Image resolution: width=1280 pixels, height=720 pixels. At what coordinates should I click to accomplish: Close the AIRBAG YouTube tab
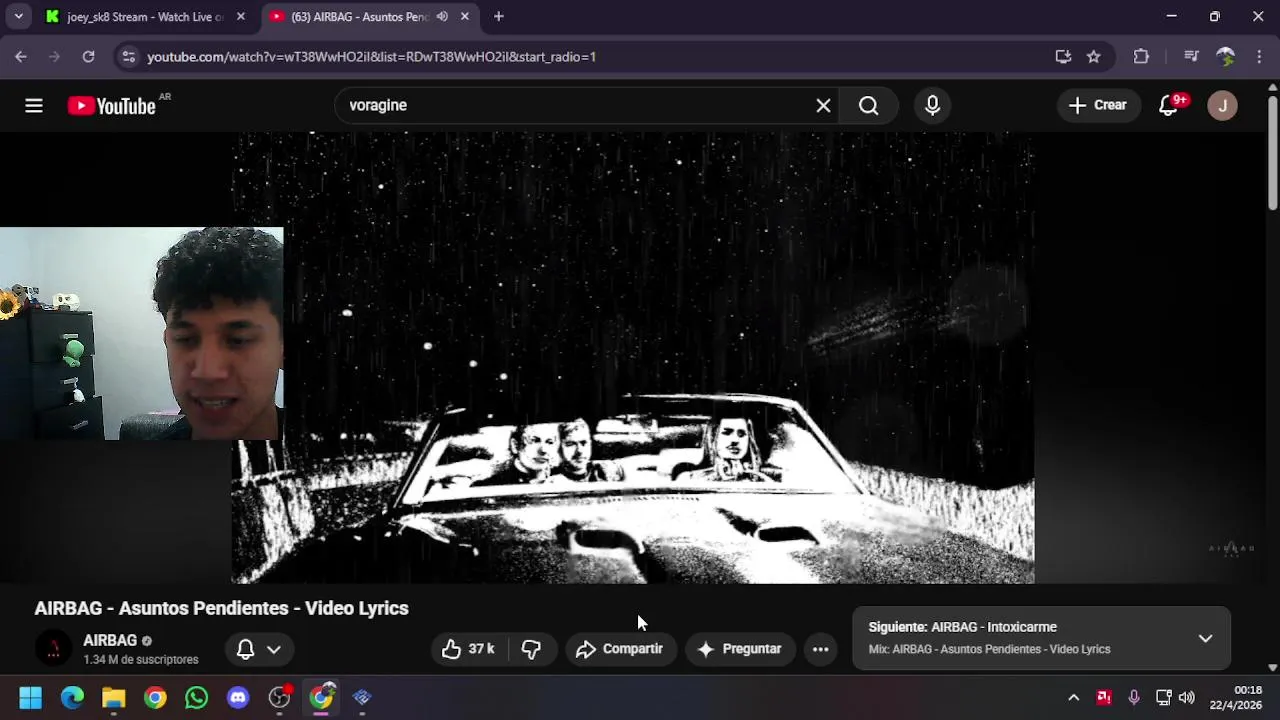pos(465,16)
